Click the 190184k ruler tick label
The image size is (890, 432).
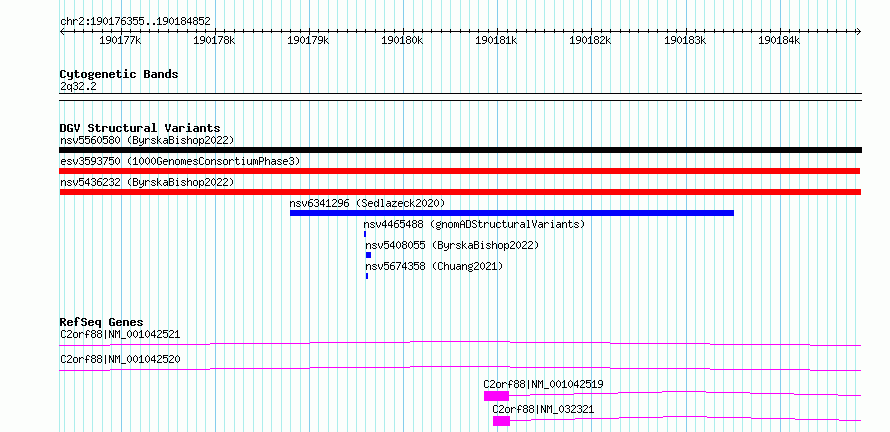tap(779, 40)
